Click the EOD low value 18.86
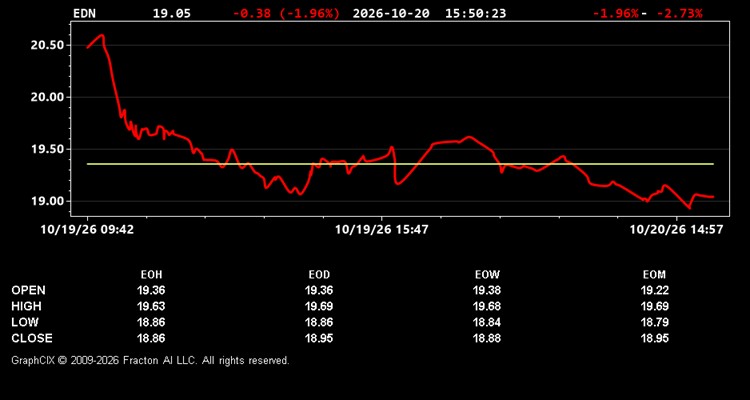The image size is (750, 400). (x=319, y=322)
